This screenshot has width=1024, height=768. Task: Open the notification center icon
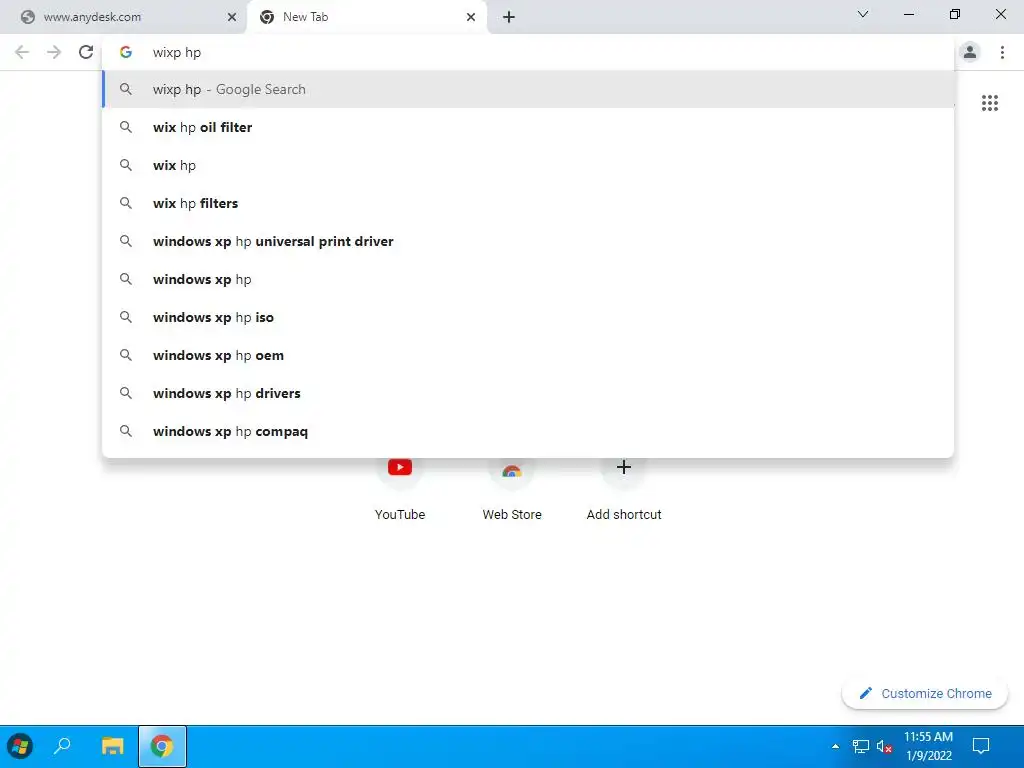(981, 746)
